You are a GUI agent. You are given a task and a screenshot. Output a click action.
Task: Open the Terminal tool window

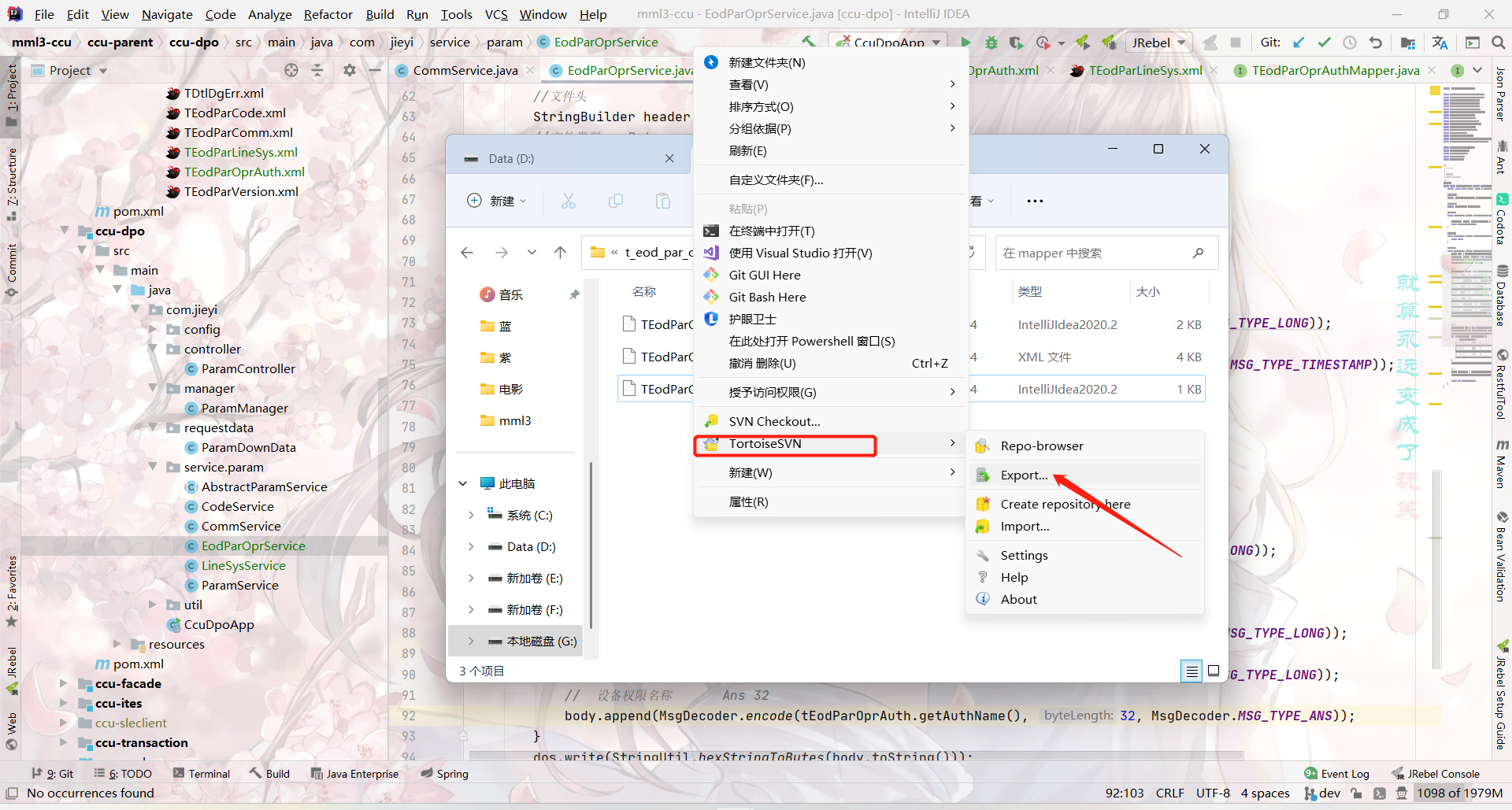click(x=202, y=774)
